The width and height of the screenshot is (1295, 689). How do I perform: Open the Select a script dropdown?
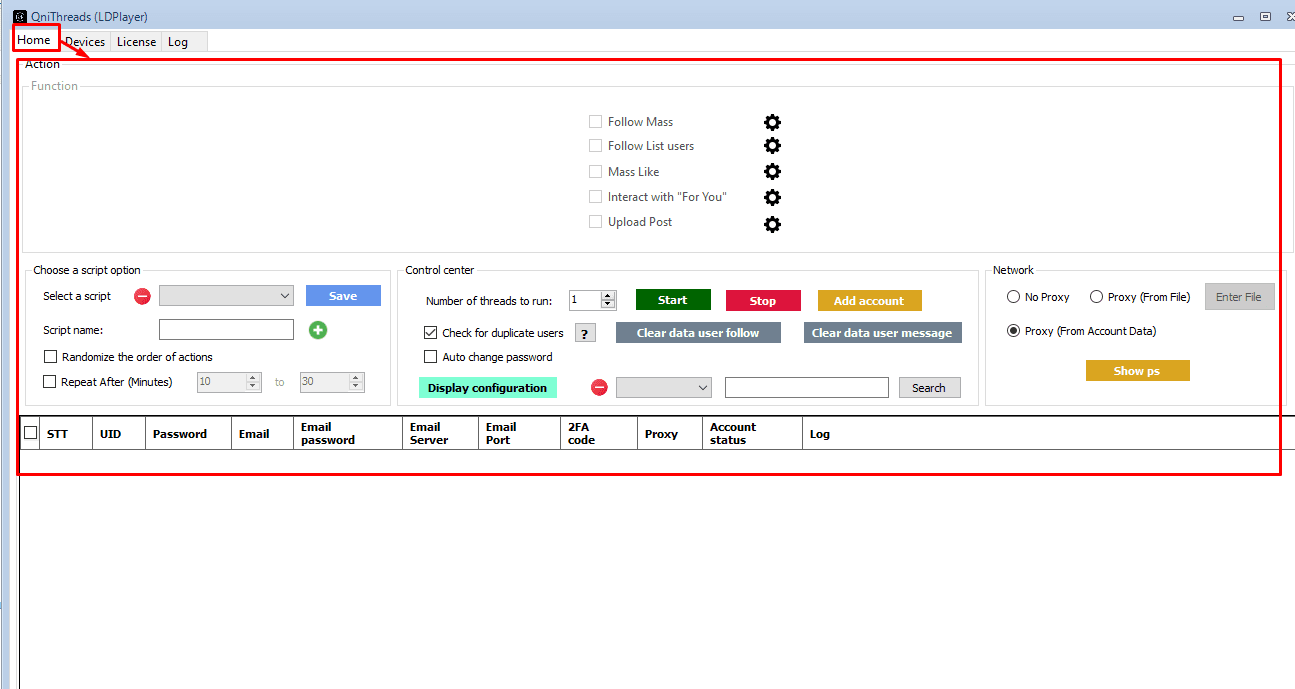click(226, 296)
